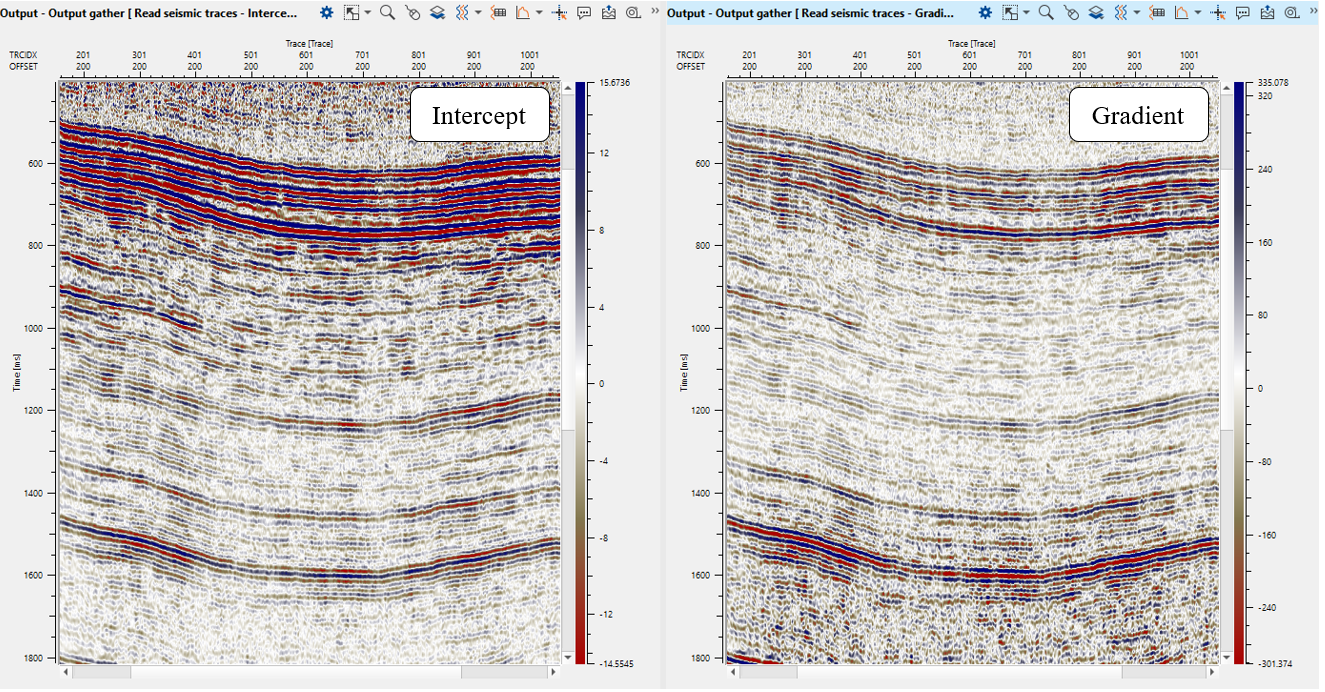Click the tape measure icon in Intercept toolbar
The image size is (1325, 692).
click(633, 13)
